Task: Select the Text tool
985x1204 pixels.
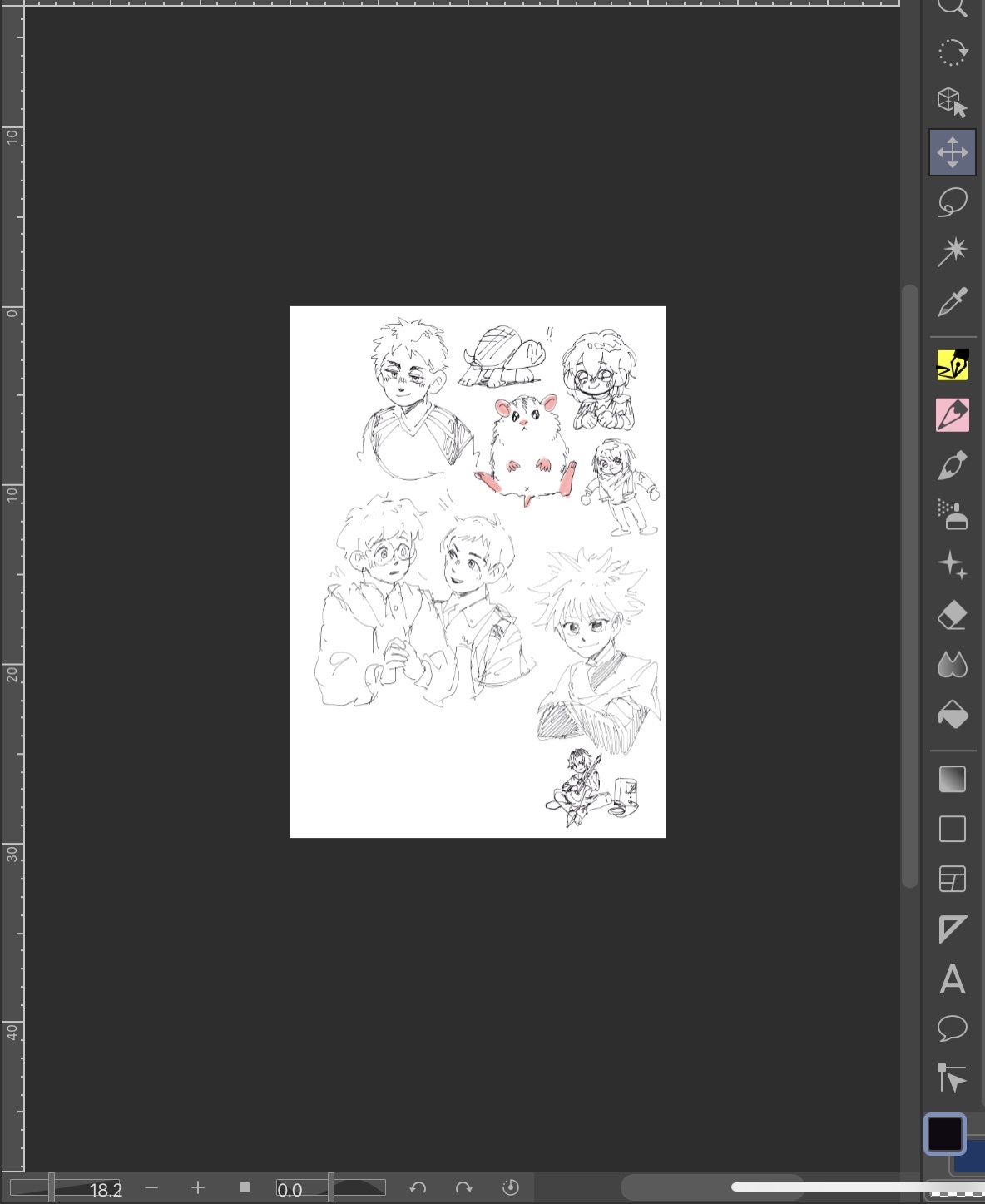Action: click(x=953, y=979)
